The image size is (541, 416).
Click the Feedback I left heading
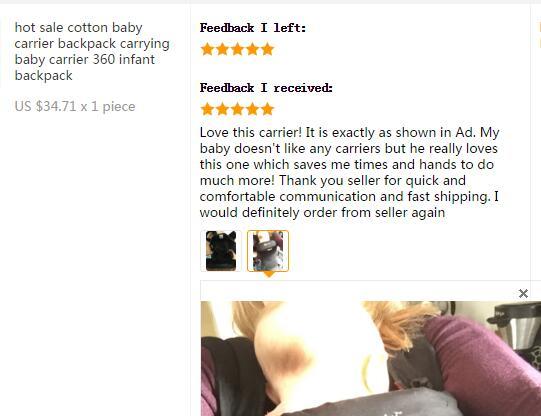coord(253,28)
